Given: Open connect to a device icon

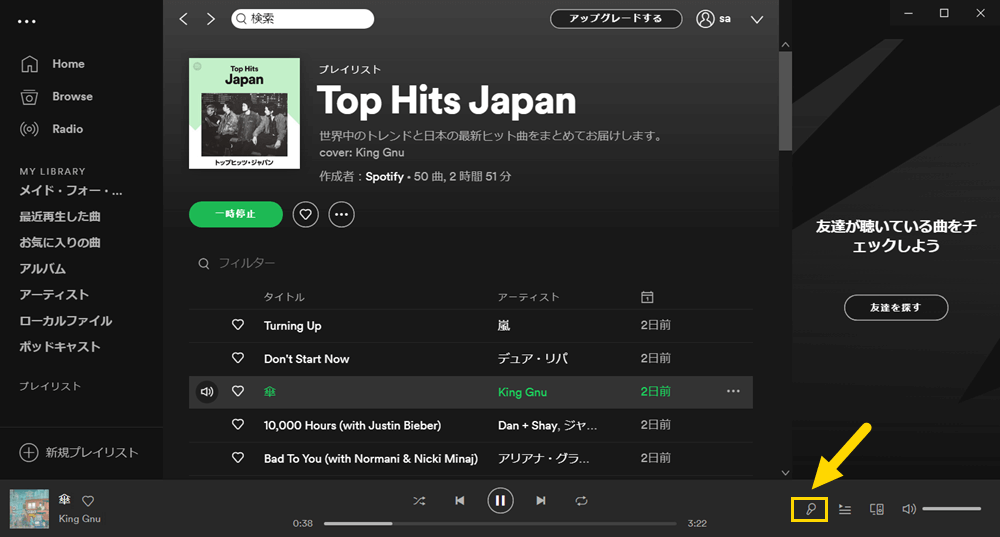Looking at the screenshot, I should (x=877, y=509).
